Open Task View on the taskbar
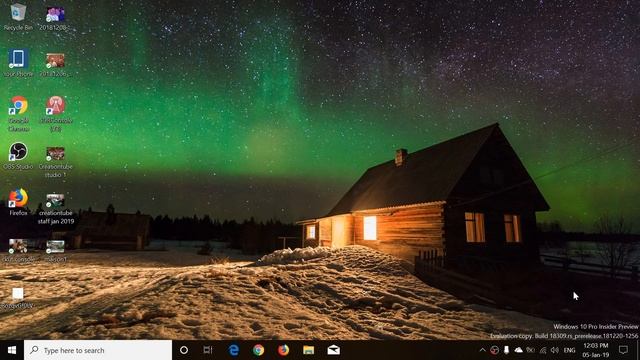 [x=208, y=350]
